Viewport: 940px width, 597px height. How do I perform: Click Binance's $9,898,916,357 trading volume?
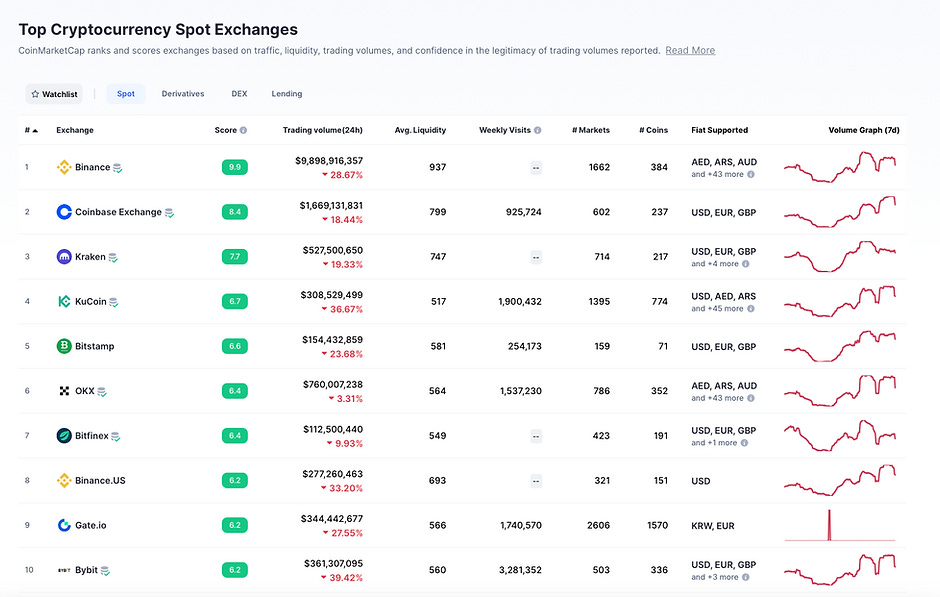point(329,161)
